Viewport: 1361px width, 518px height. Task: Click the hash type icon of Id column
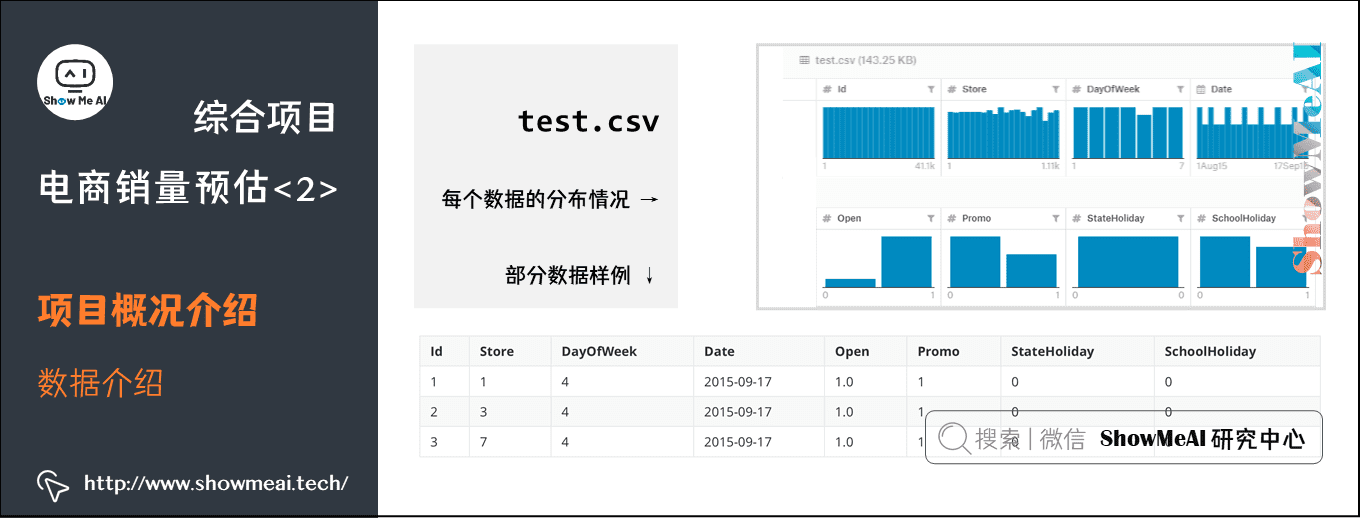tap(827, 89)
